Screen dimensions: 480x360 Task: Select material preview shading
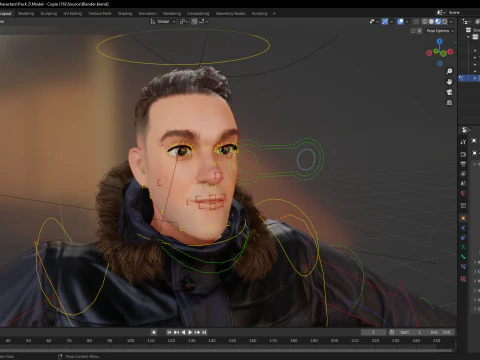pos(438,22)
